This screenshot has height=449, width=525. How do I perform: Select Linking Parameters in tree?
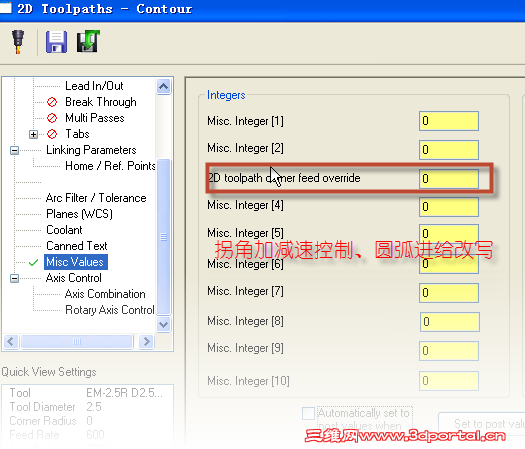point(91,150)
